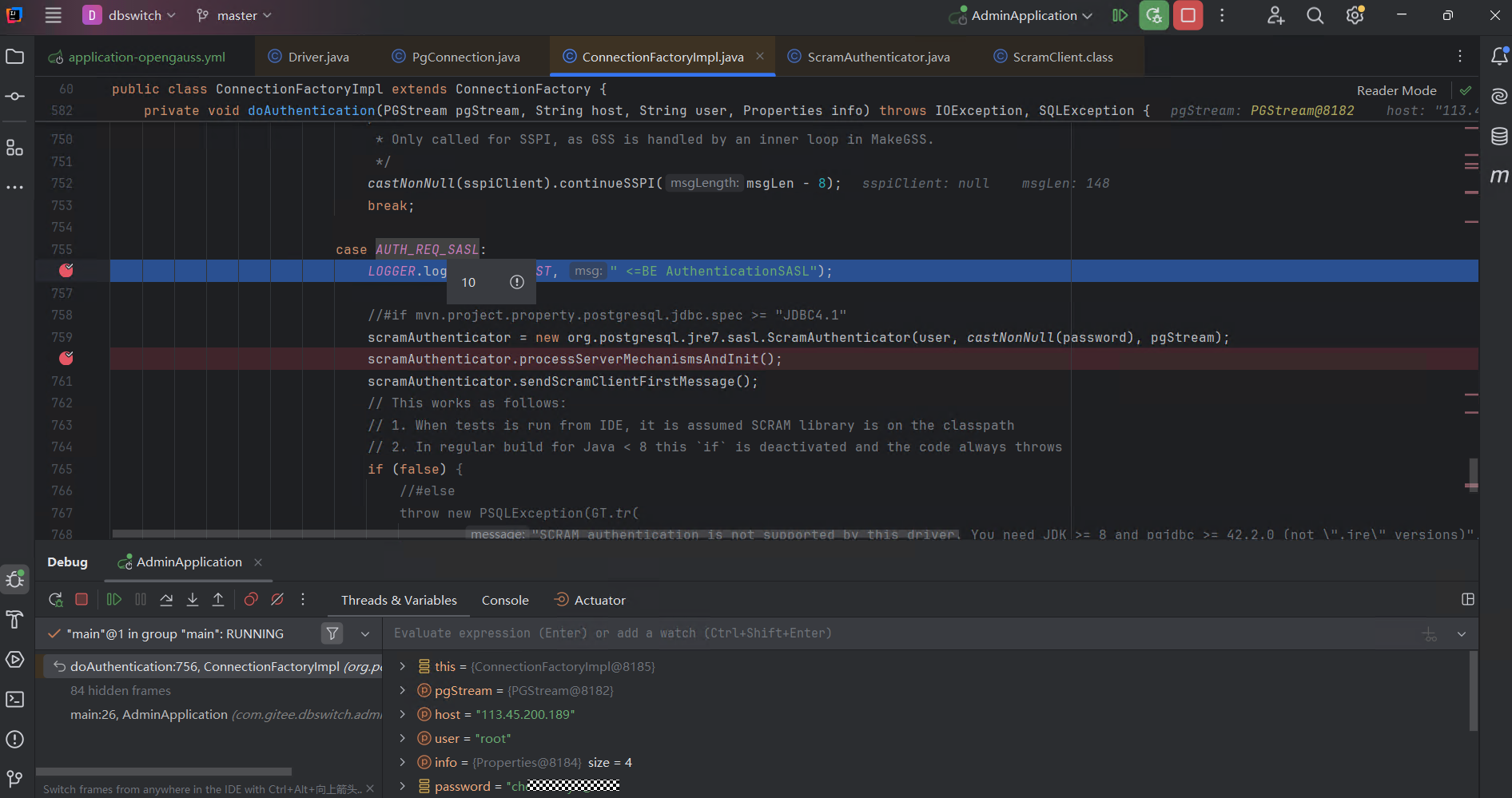Open the View Breakpoints dialog
The width and height of the screenshot is (1512, 798).
[x=251, y=600]
